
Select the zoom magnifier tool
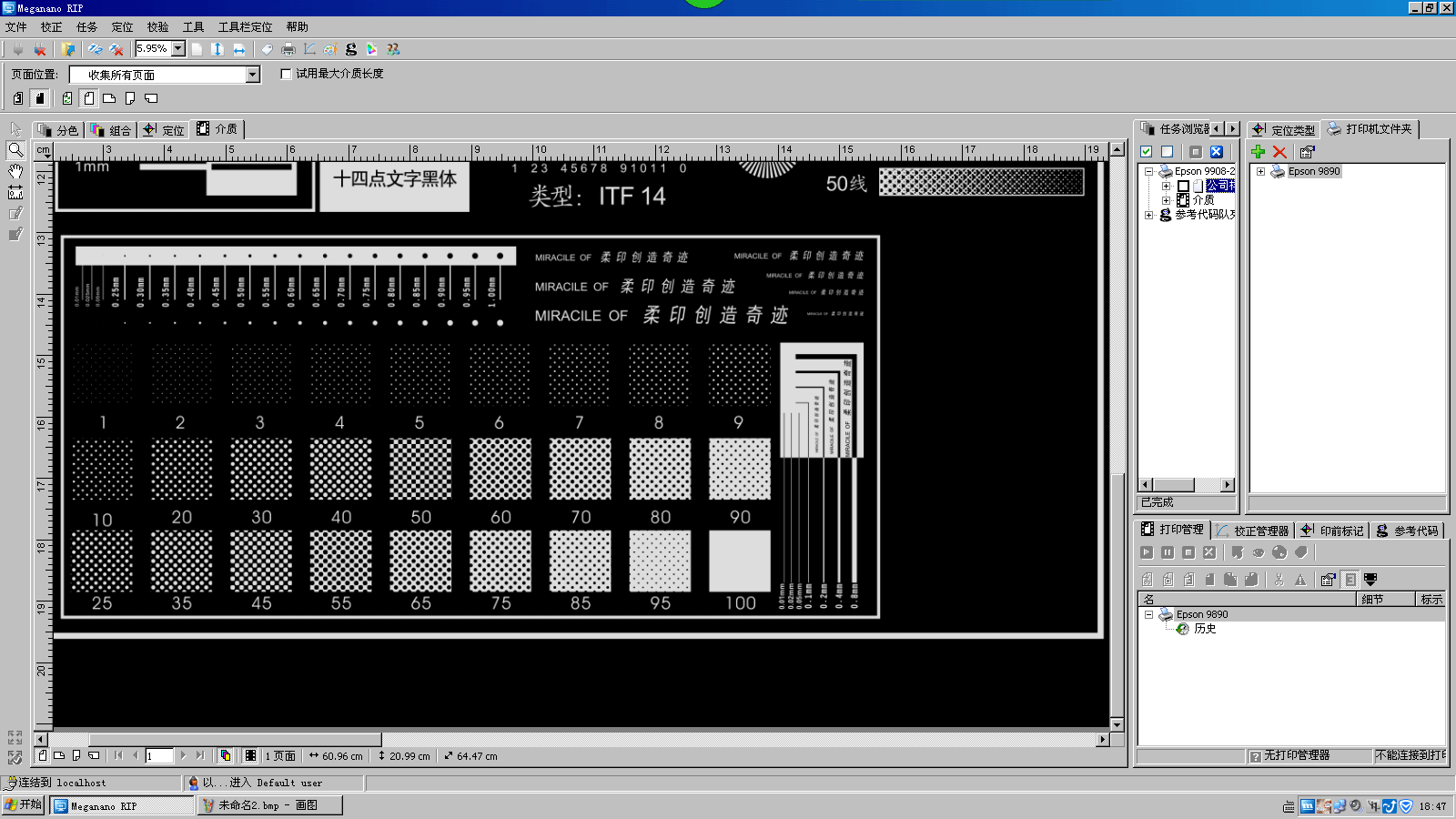pos(15,150)
